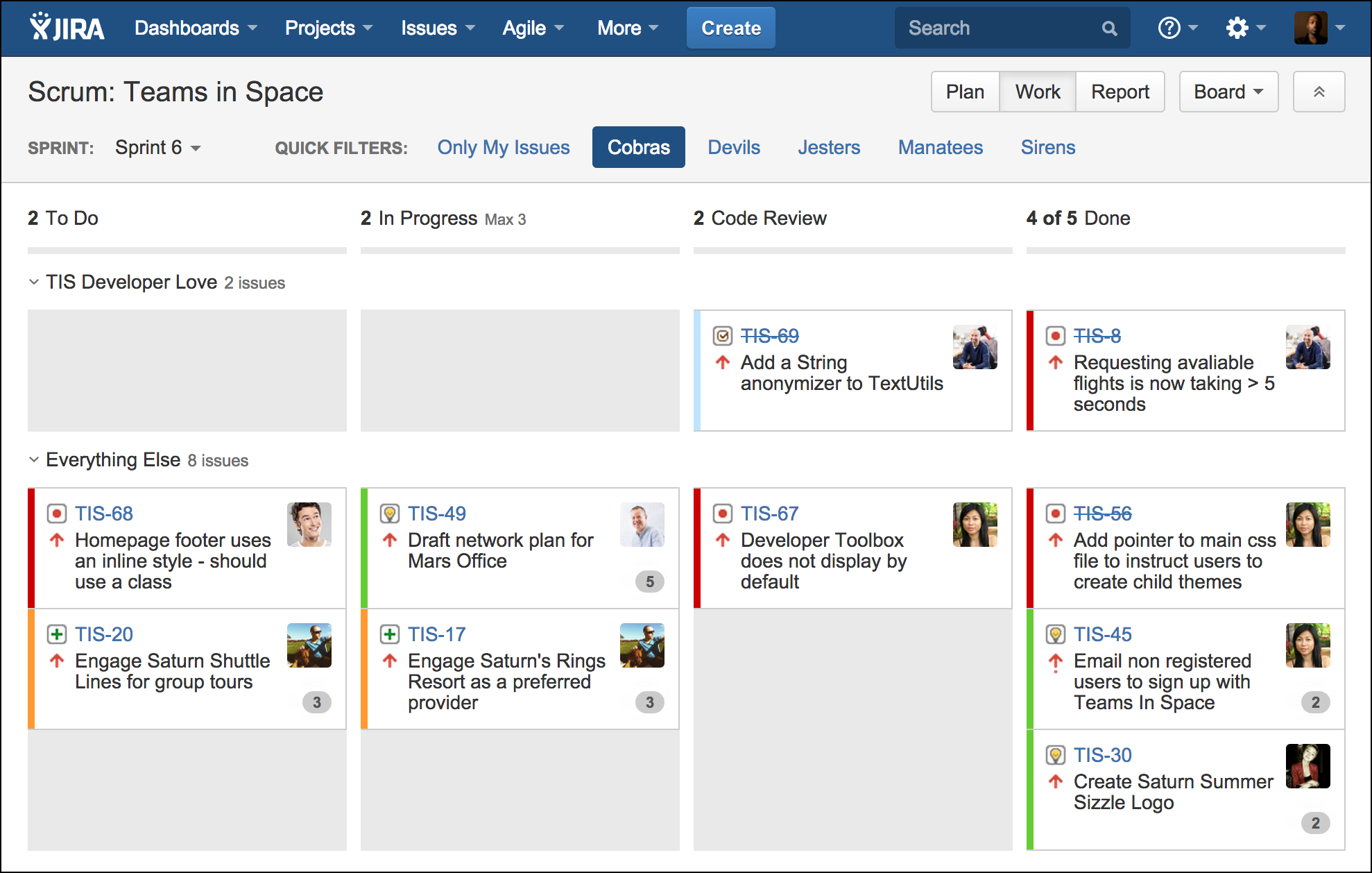Click the bug type icon on TIS-8
The image size is (1372, 873).
(1055, 336)
